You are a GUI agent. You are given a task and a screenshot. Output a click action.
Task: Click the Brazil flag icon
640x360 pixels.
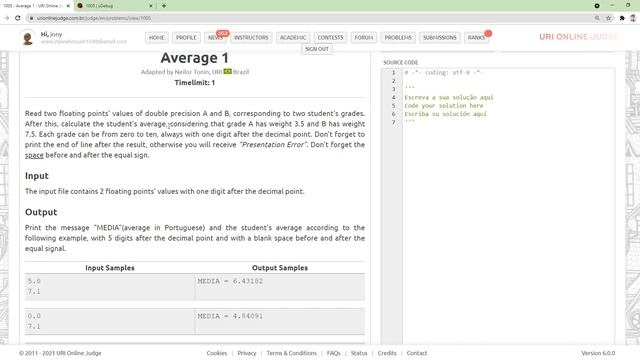tap(227, 71)
